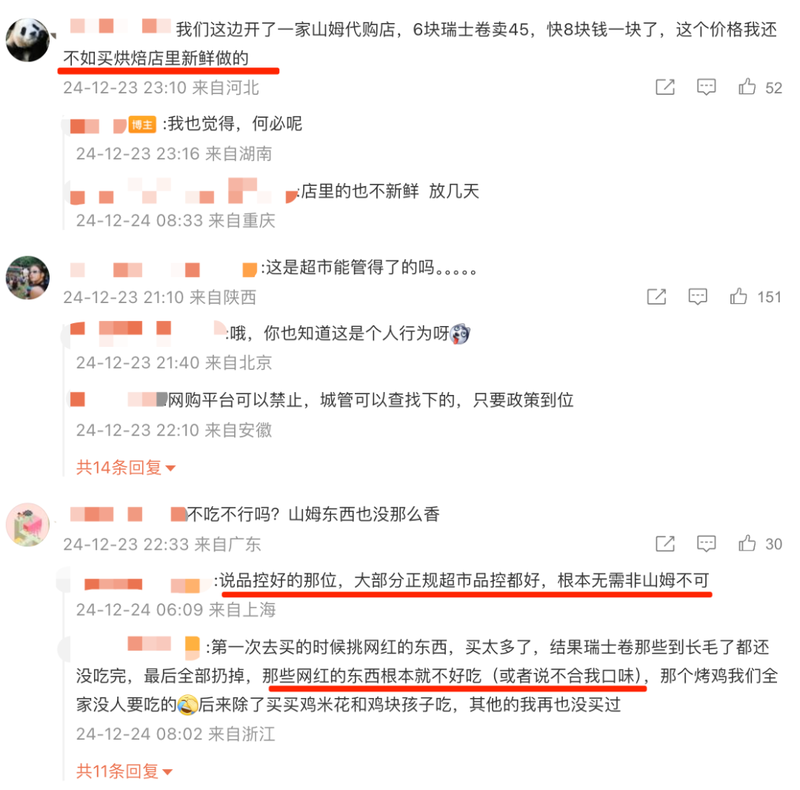Share the Hebei comment about Swiss rolls
The width and height of the screenshot is (800, 790).
[665, 87]
